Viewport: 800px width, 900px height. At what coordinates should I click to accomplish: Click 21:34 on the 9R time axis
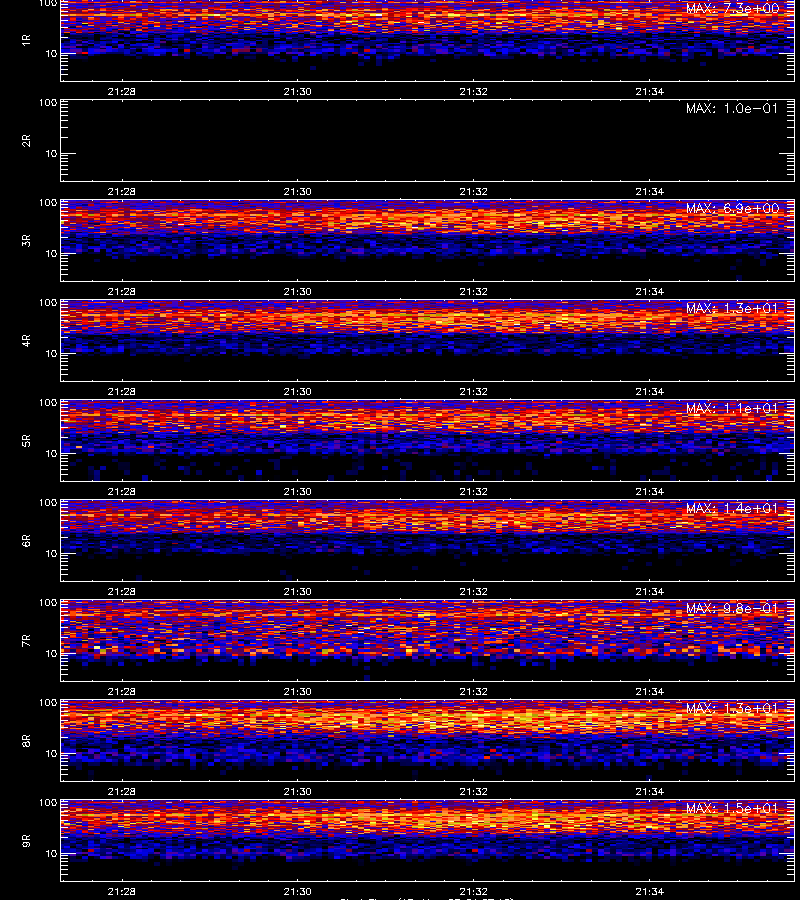pos(650,891)
